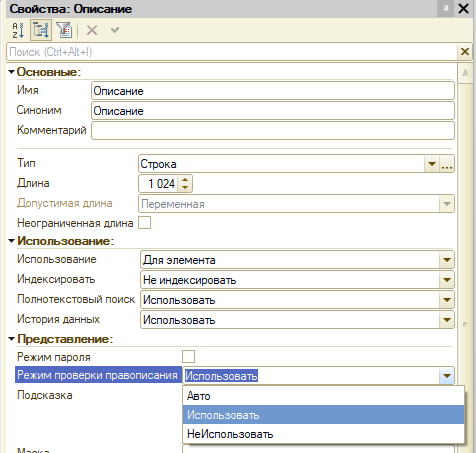Open type selection ellipsis button

447,164
